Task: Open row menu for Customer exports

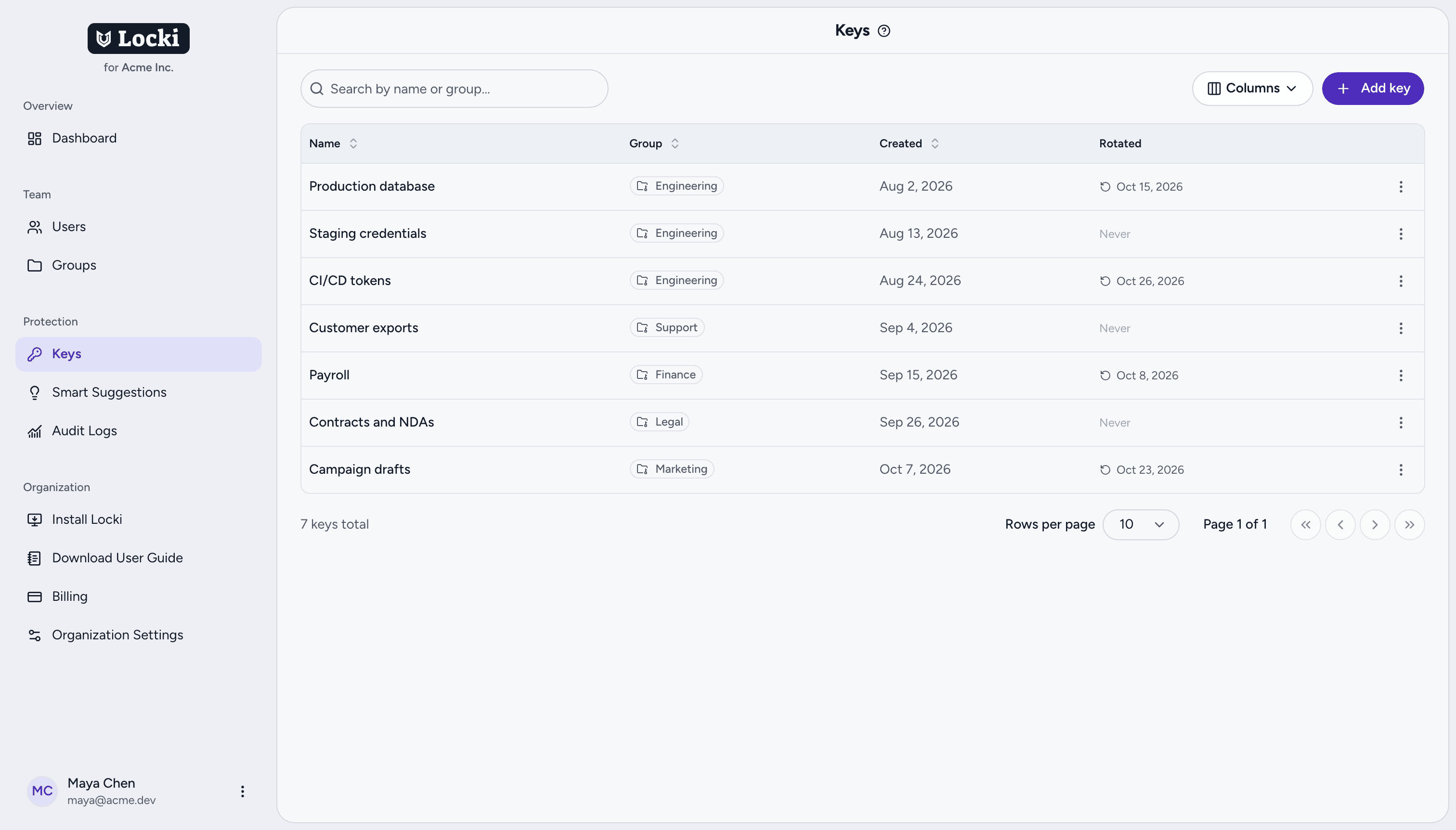Action: pyautogui.click(x=1401, y=328)
